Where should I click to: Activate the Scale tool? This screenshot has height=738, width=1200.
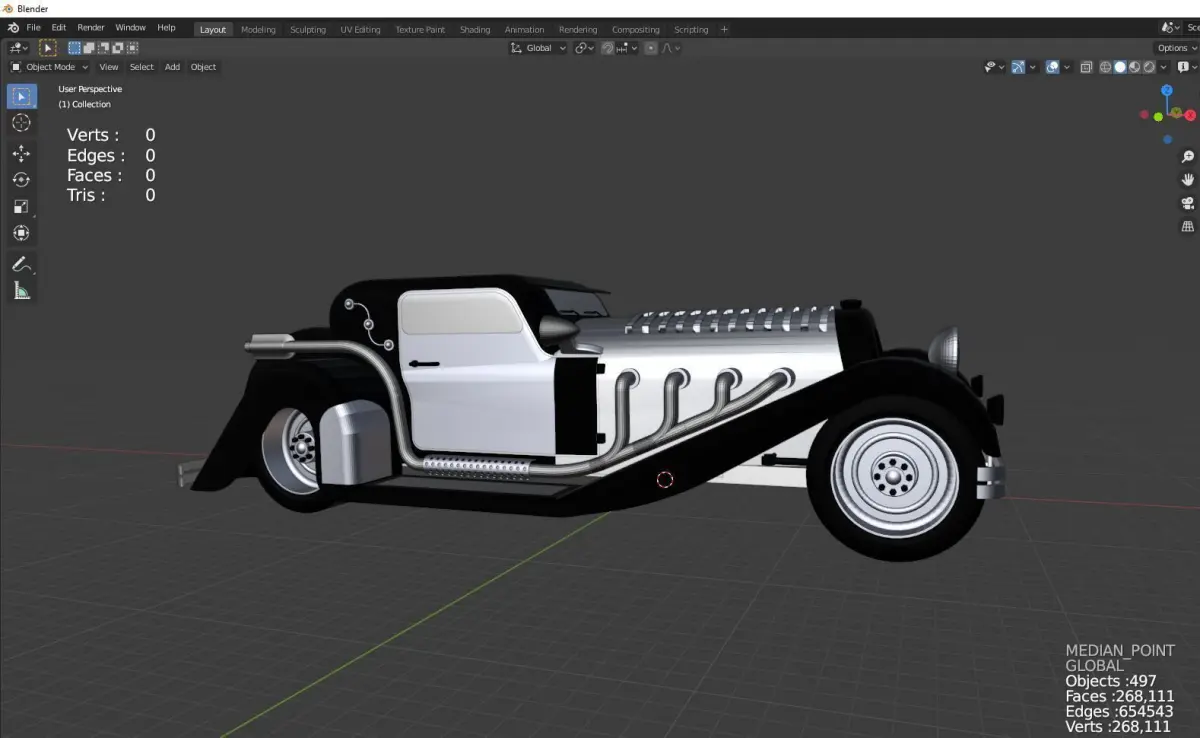click(x=22, y=206)
